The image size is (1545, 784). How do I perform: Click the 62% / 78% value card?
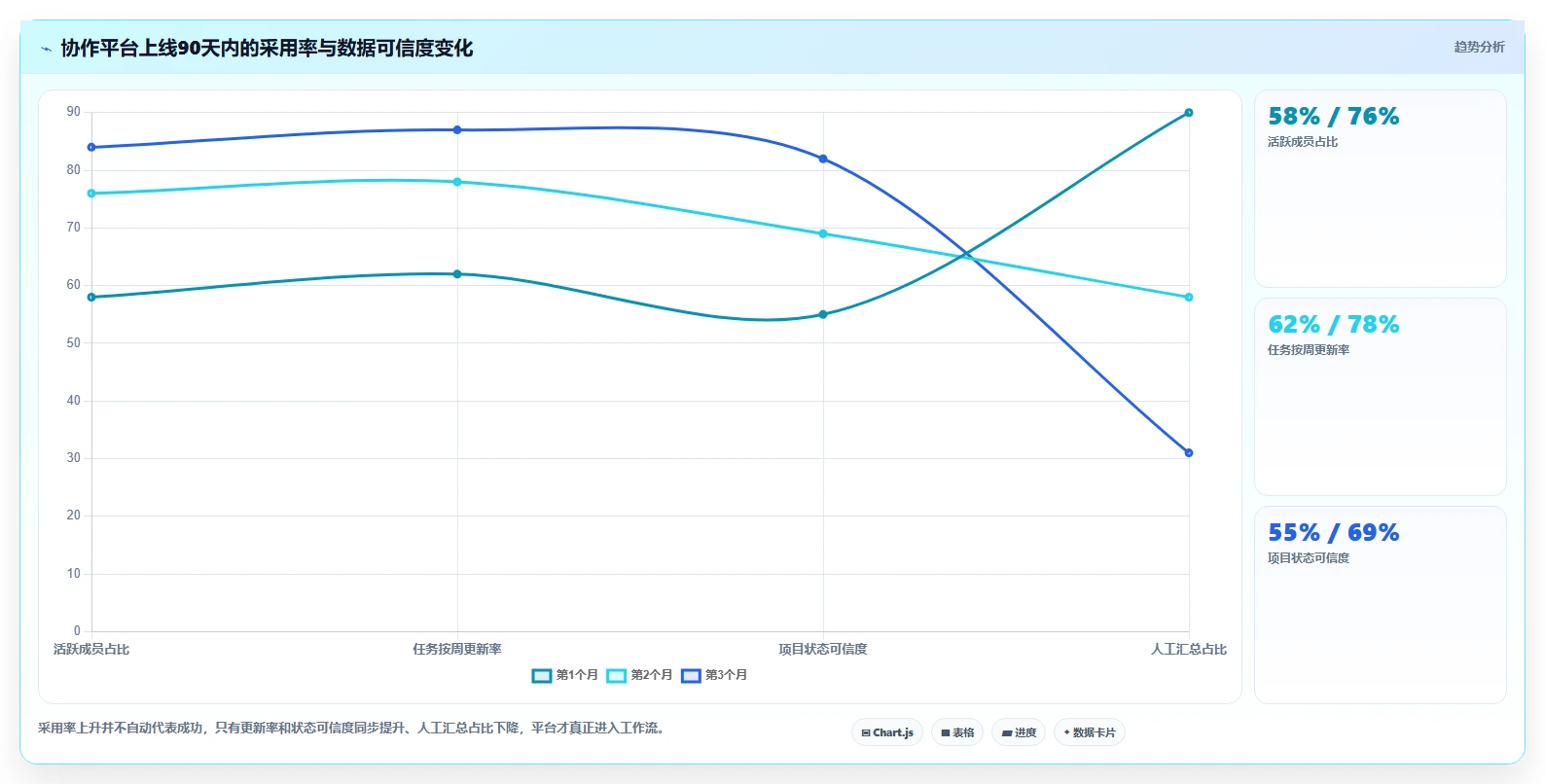[1381, 397]
